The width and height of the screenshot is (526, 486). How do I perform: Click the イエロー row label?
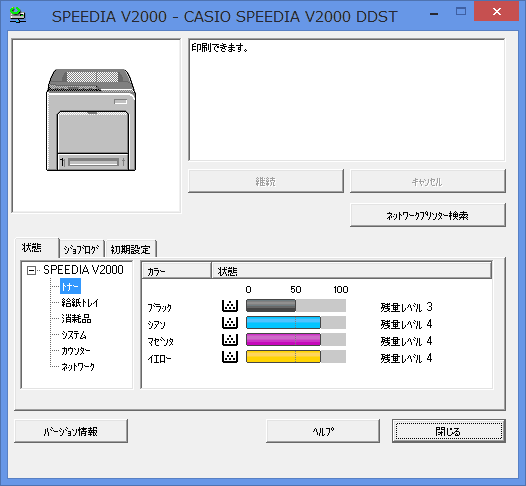159,359
